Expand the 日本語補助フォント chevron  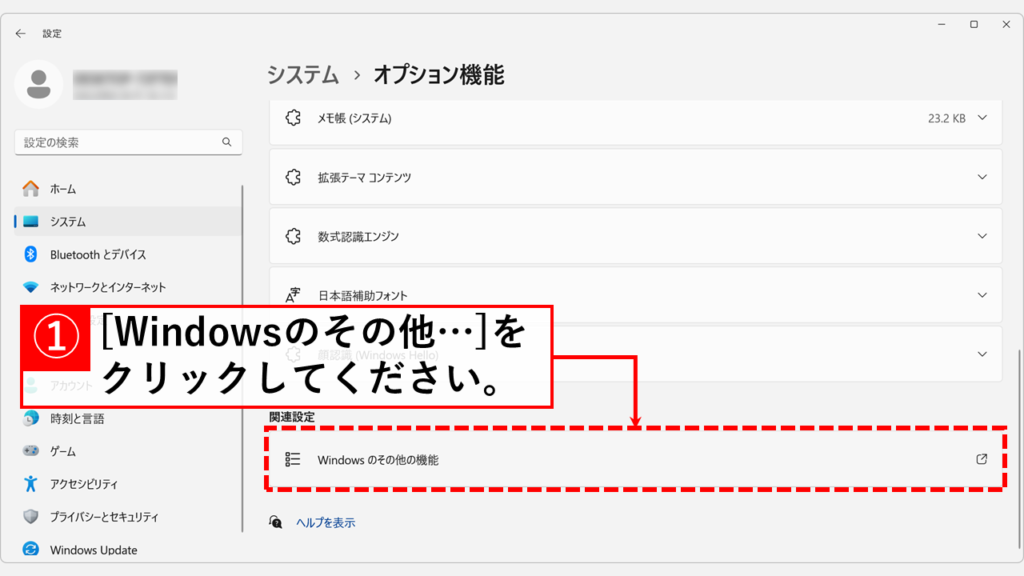(982, 295)
